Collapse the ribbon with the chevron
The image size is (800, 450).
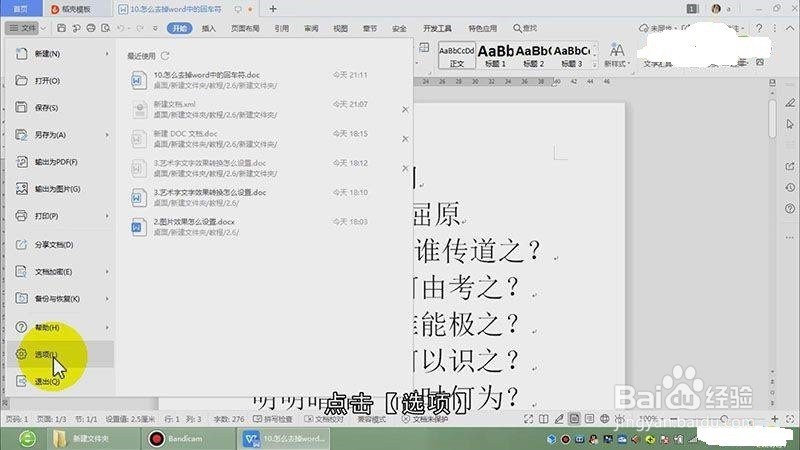(790, 28)
